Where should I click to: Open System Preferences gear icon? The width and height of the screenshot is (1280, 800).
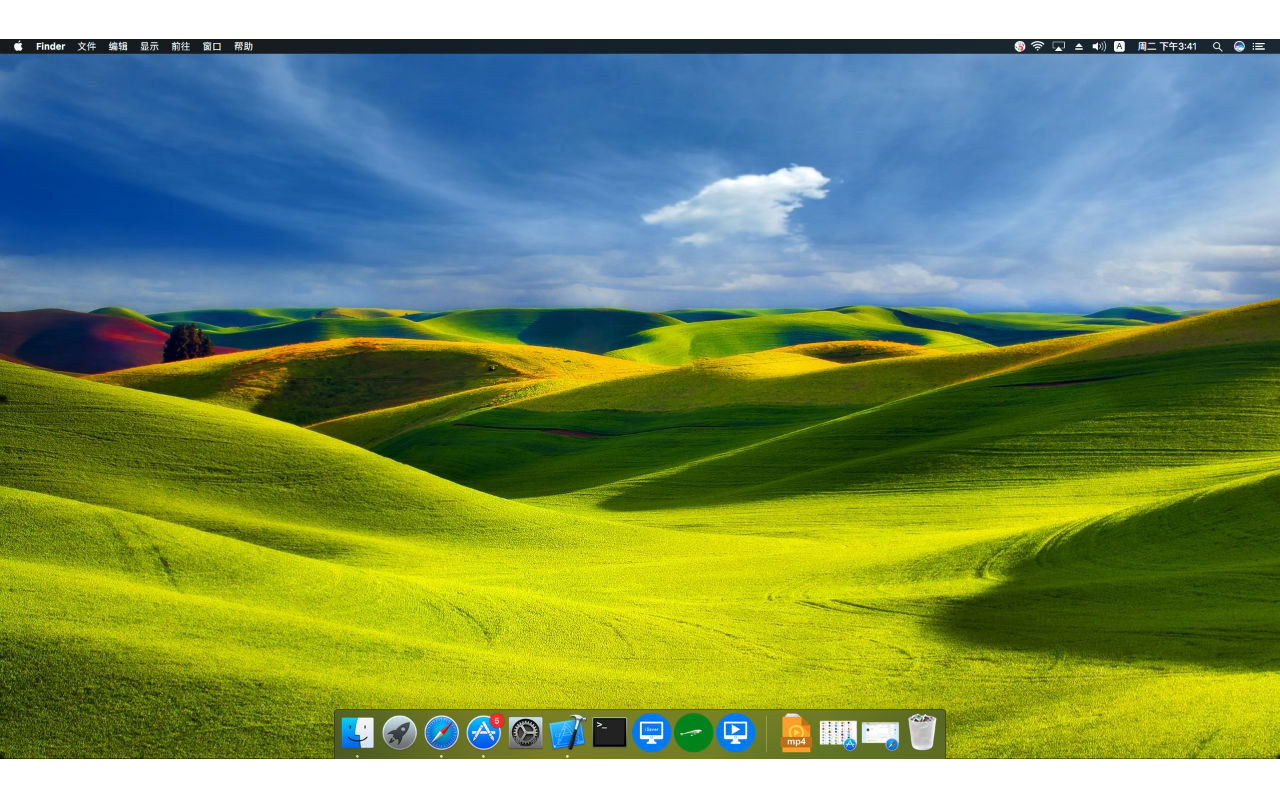pyautogui.click(x=525, y=733)
